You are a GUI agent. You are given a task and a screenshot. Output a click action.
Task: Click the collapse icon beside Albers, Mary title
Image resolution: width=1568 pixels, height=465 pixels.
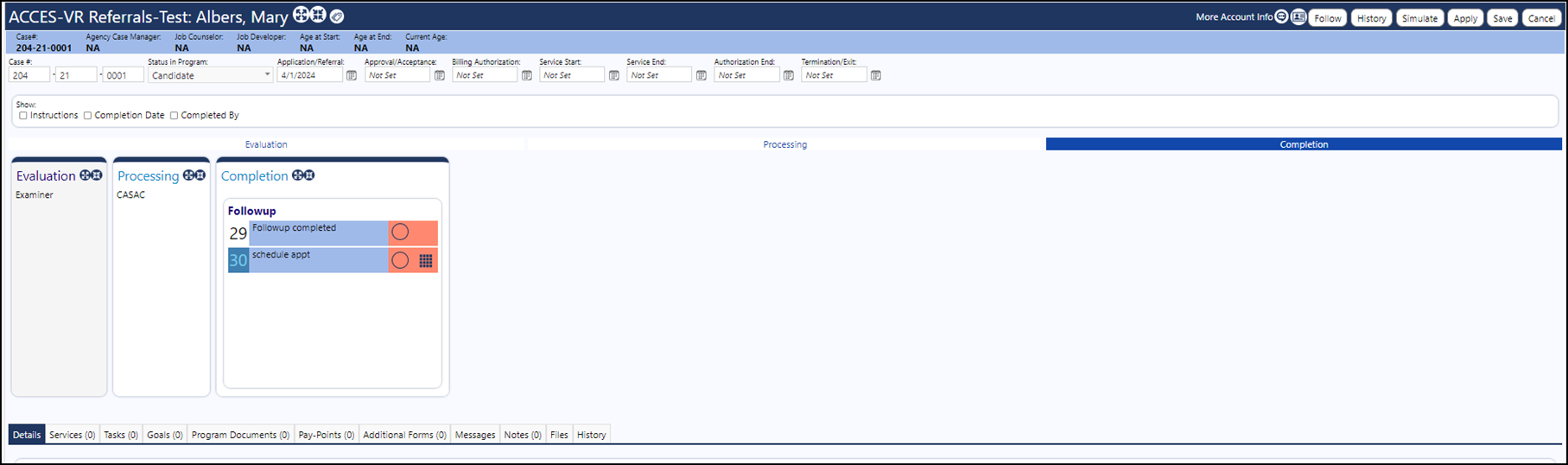tap(318, 15)
